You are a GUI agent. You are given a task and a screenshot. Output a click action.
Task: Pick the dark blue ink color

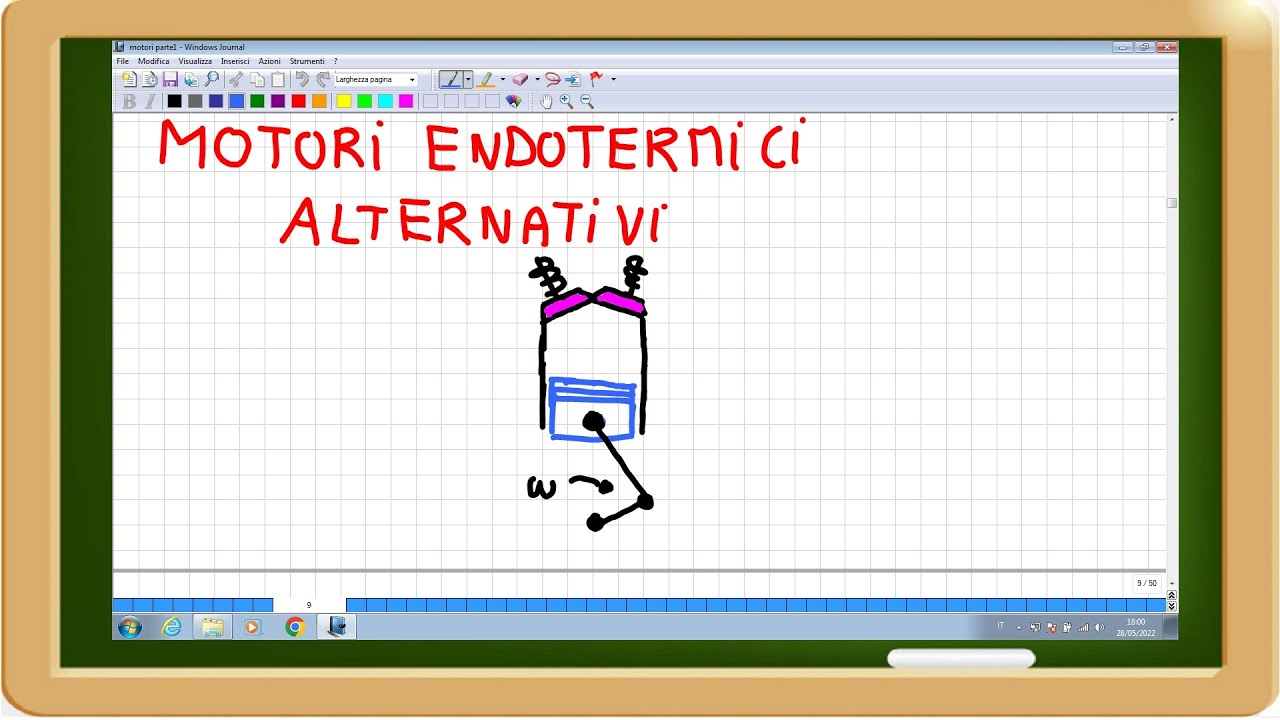216,101
